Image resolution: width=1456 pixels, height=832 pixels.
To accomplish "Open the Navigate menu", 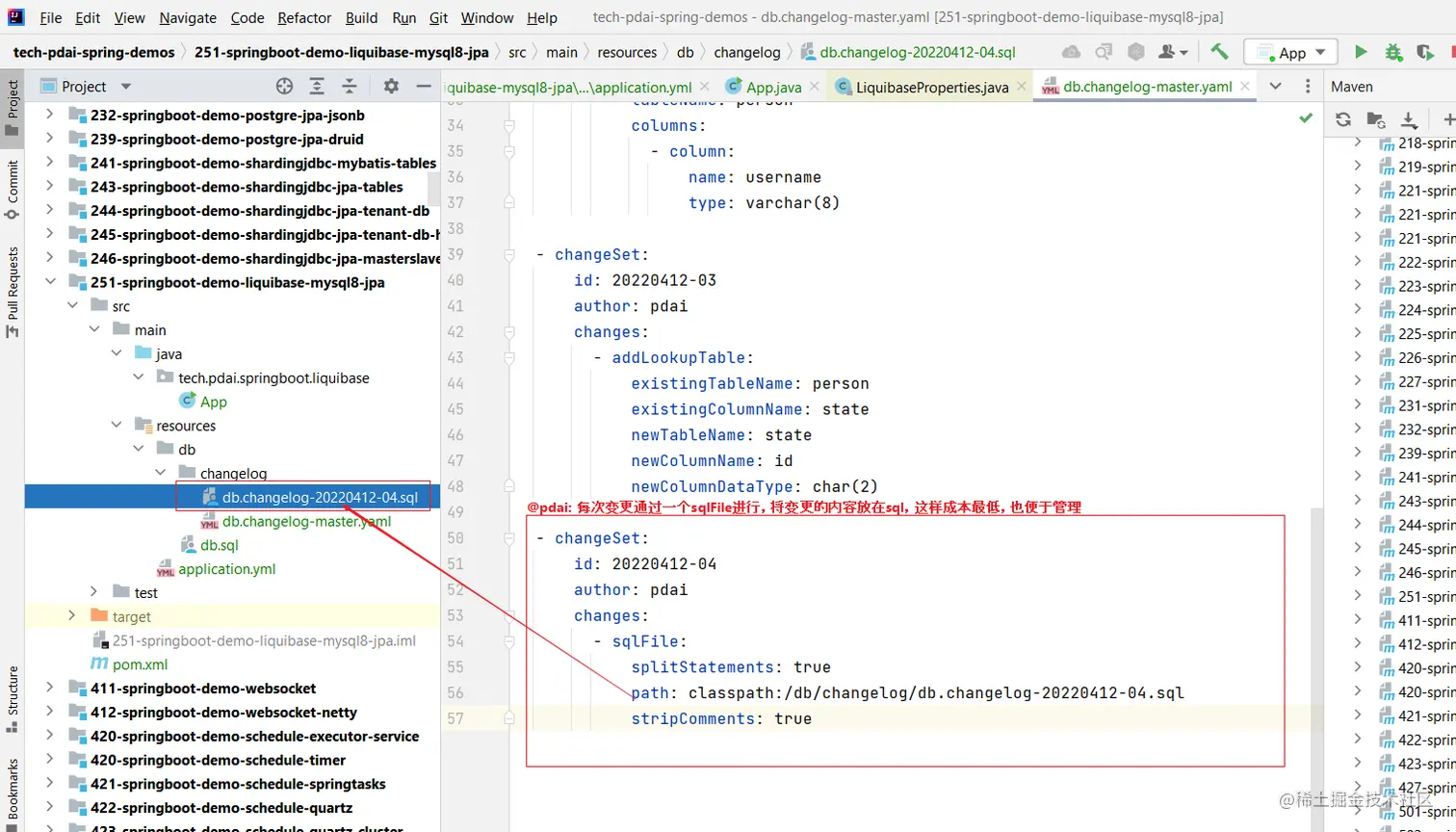I will [188, 17].
